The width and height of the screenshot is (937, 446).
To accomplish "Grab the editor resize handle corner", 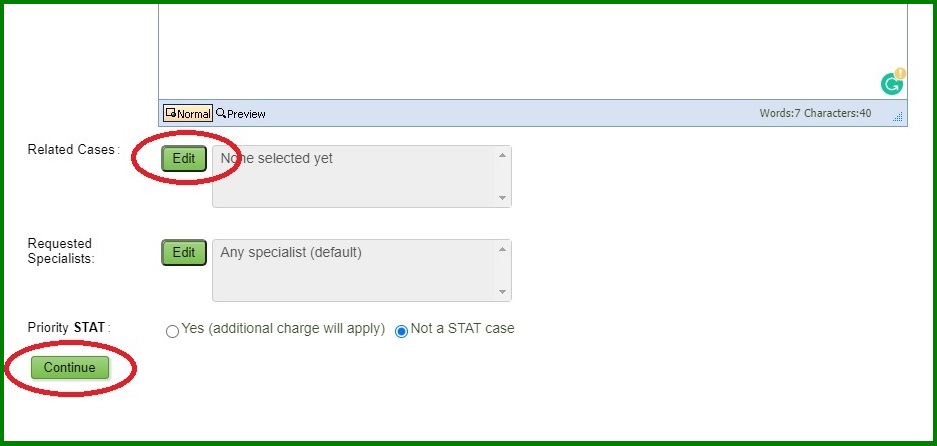I will [898, 117].
